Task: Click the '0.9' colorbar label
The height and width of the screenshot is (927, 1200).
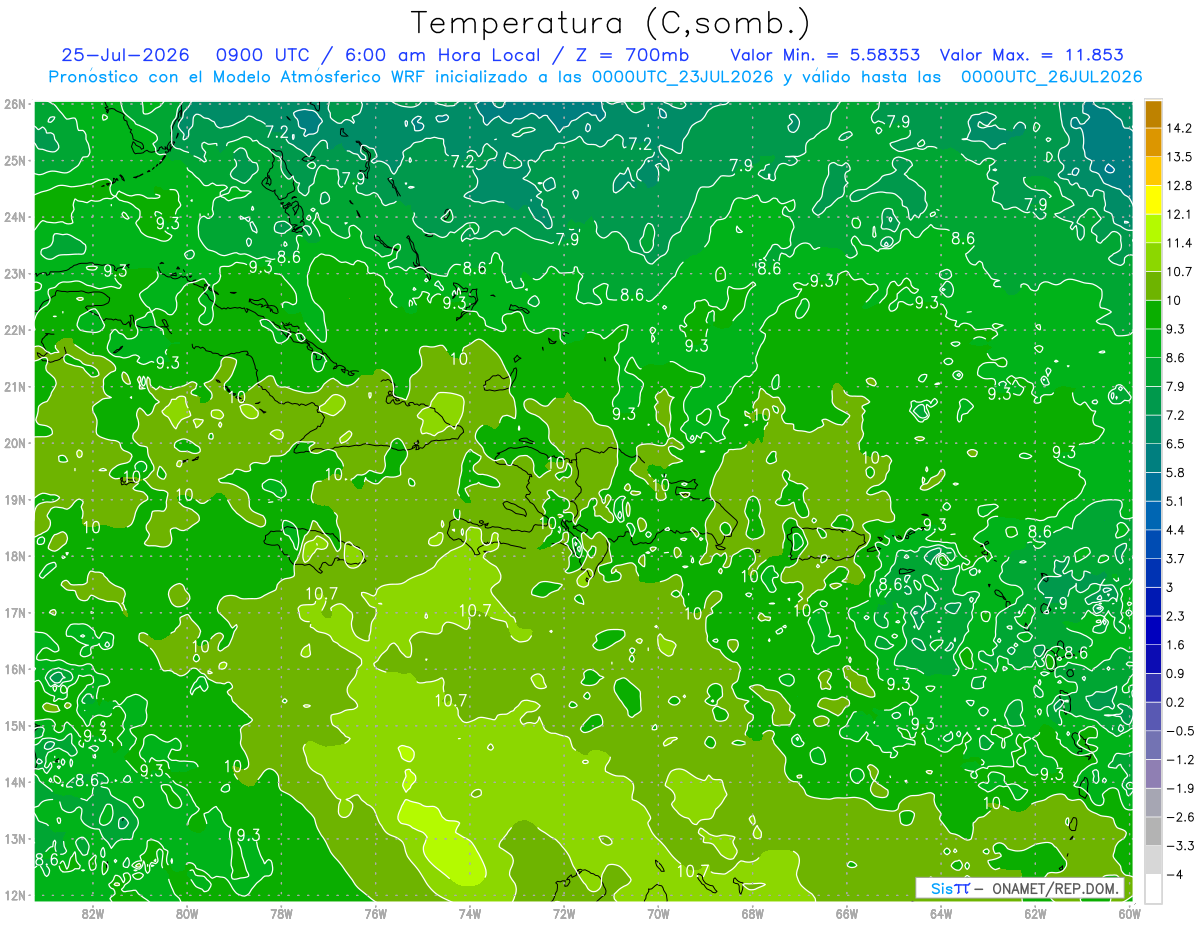Action: [x=1177, y=674]
